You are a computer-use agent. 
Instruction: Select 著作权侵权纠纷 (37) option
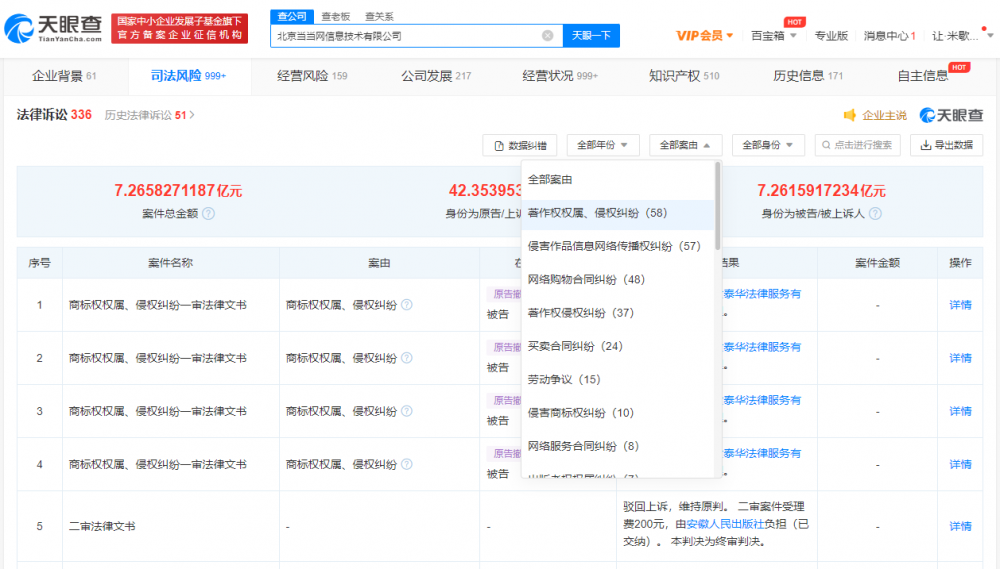tap(618, 313)
